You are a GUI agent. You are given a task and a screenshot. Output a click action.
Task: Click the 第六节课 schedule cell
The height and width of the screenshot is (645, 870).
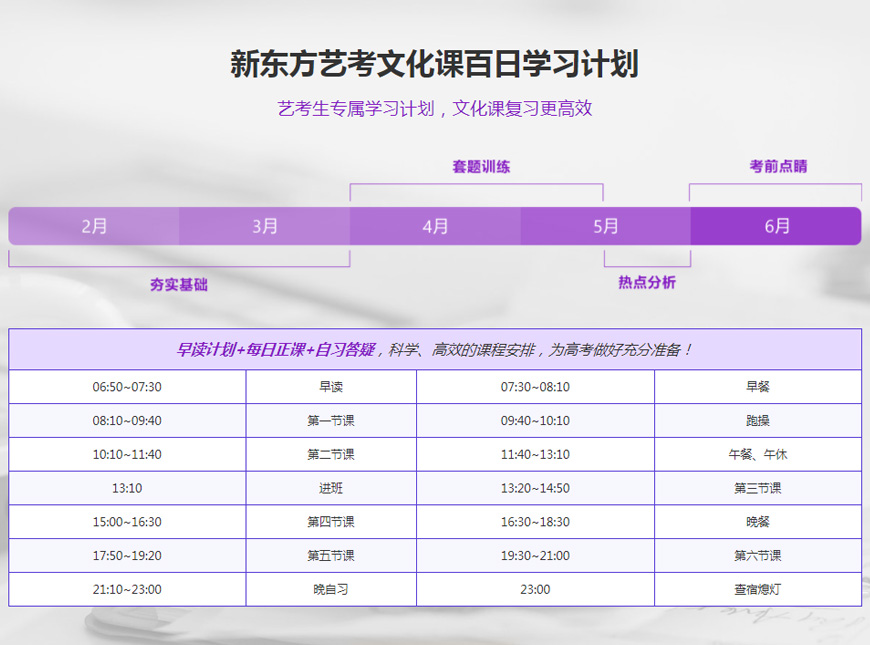(x=757, y=556)
